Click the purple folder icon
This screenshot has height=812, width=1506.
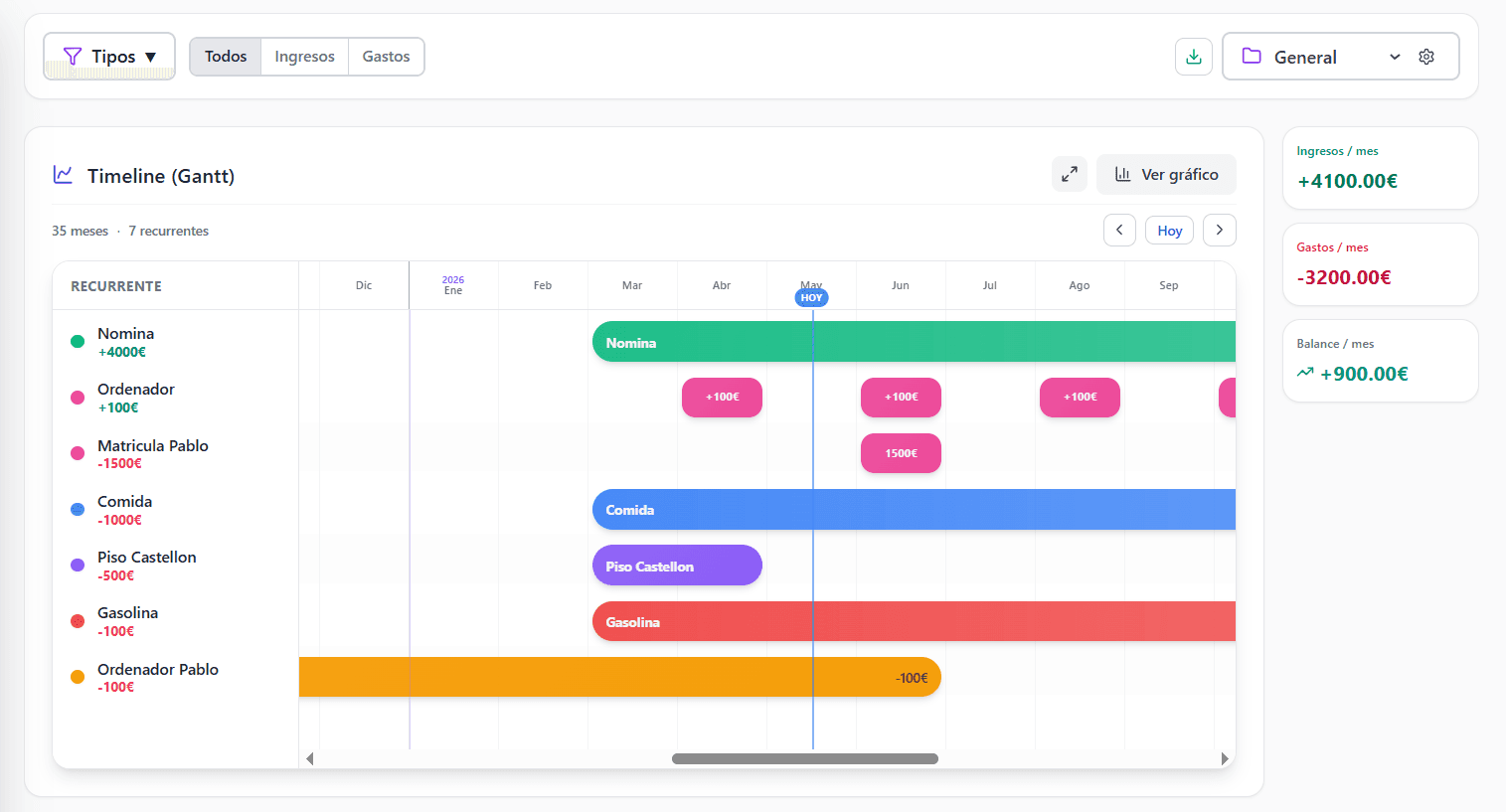[1252, 57]
